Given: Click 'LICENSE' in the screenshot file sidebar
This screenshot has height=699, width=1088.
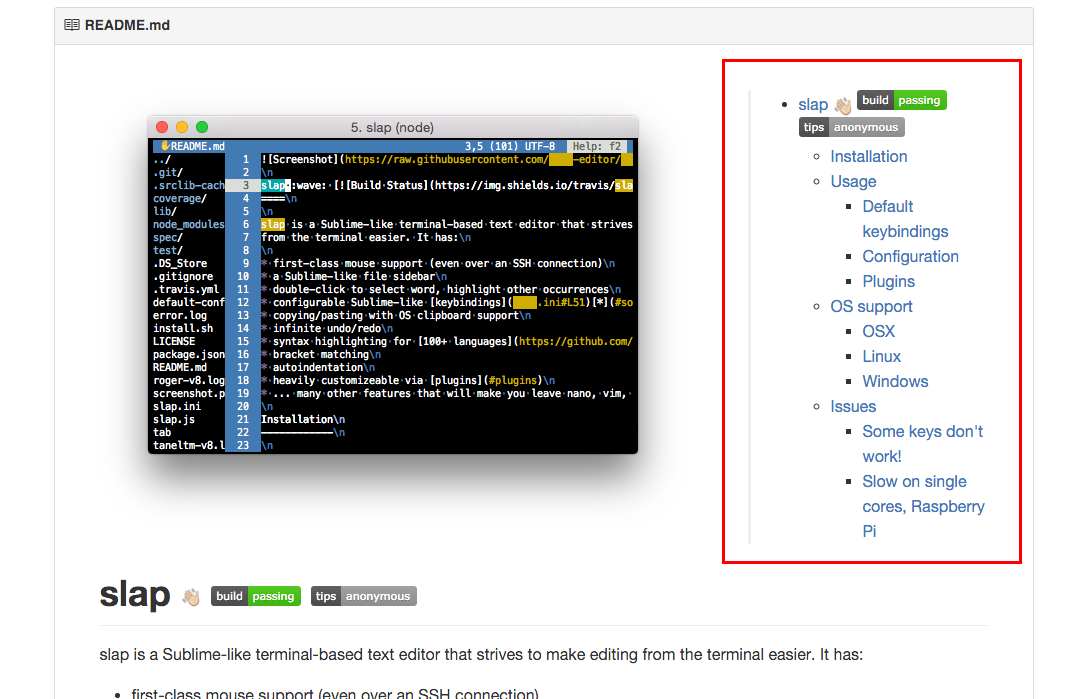Looking at the screenshot, I should click(174, 341).
